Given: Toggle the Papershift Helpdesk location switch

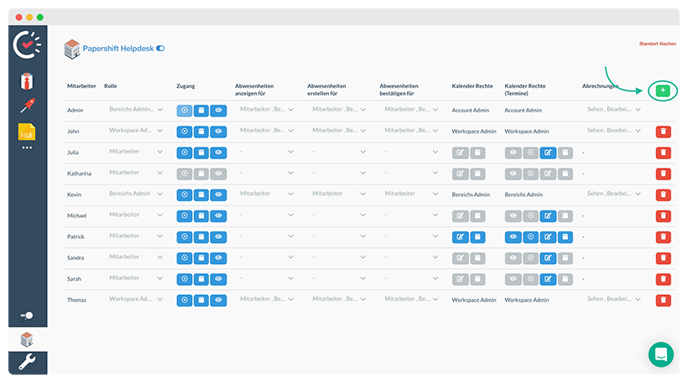Looking at the screenshot, I should [x=161, y=48].
